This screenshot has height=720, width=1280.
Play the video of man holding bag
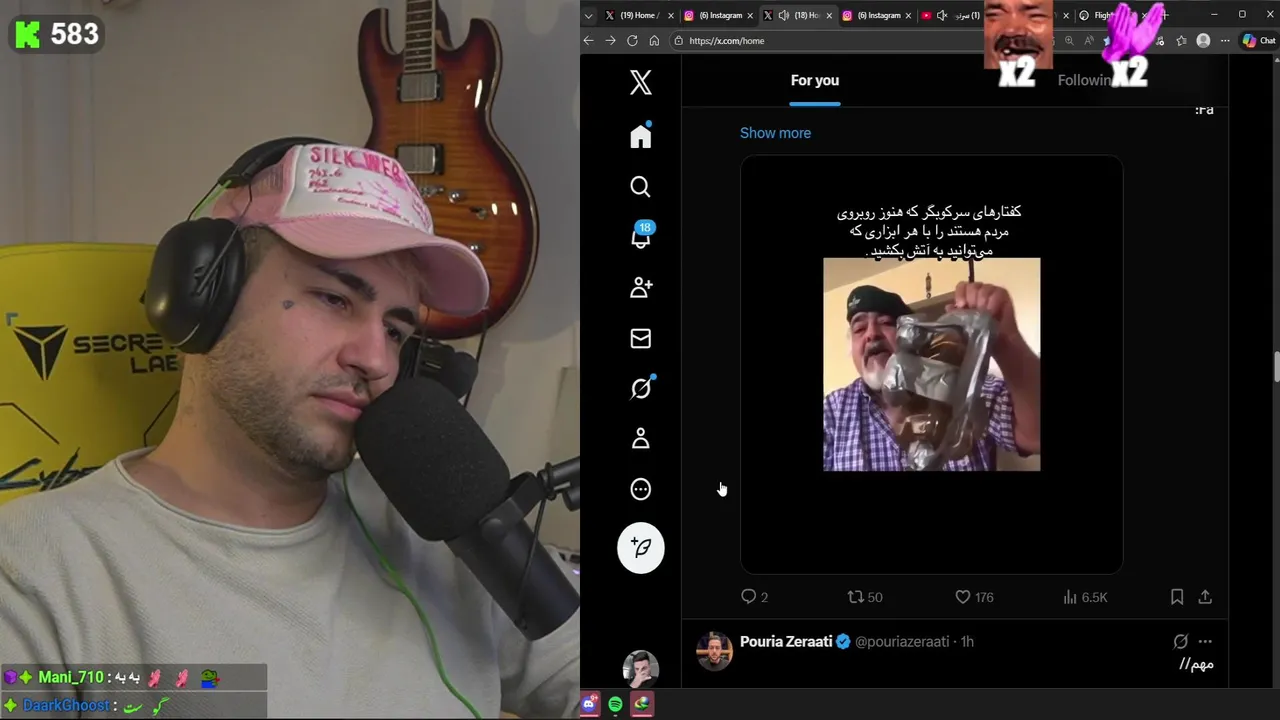point(931,364)
